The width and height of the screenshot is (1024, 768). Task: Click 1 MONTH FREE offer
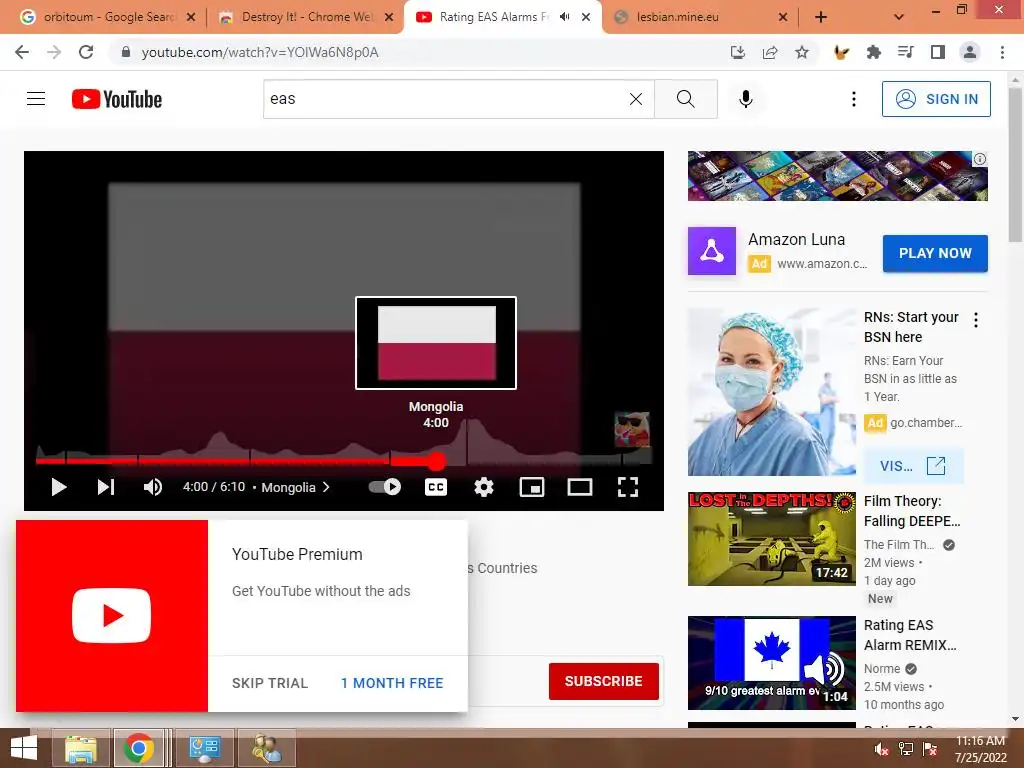(392, 683)
